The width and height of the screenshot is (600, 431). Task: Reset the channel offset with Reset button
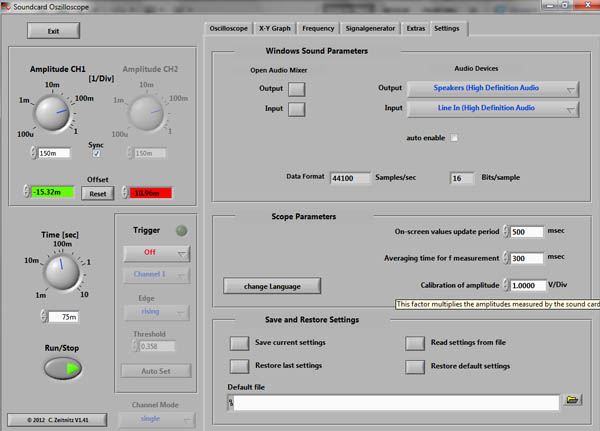click(x=97, y=193)
